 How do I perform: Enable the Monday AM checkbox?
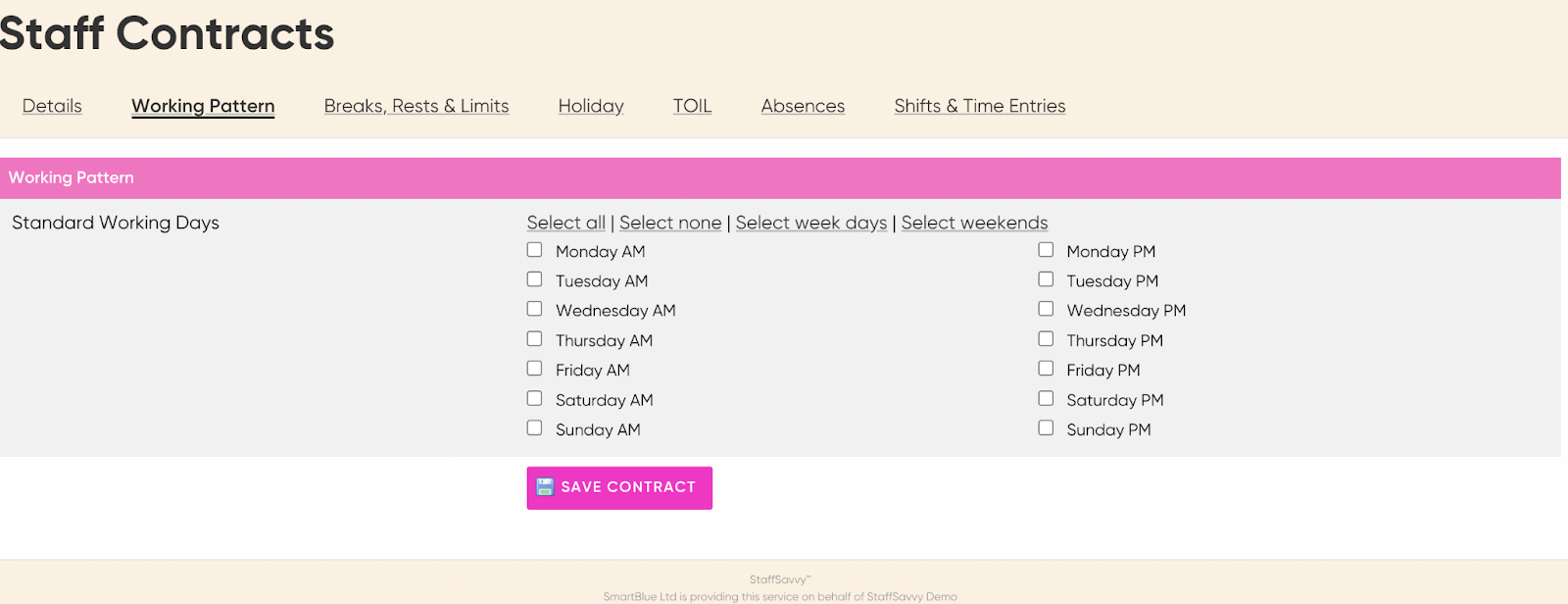click(x=534, y=250)
